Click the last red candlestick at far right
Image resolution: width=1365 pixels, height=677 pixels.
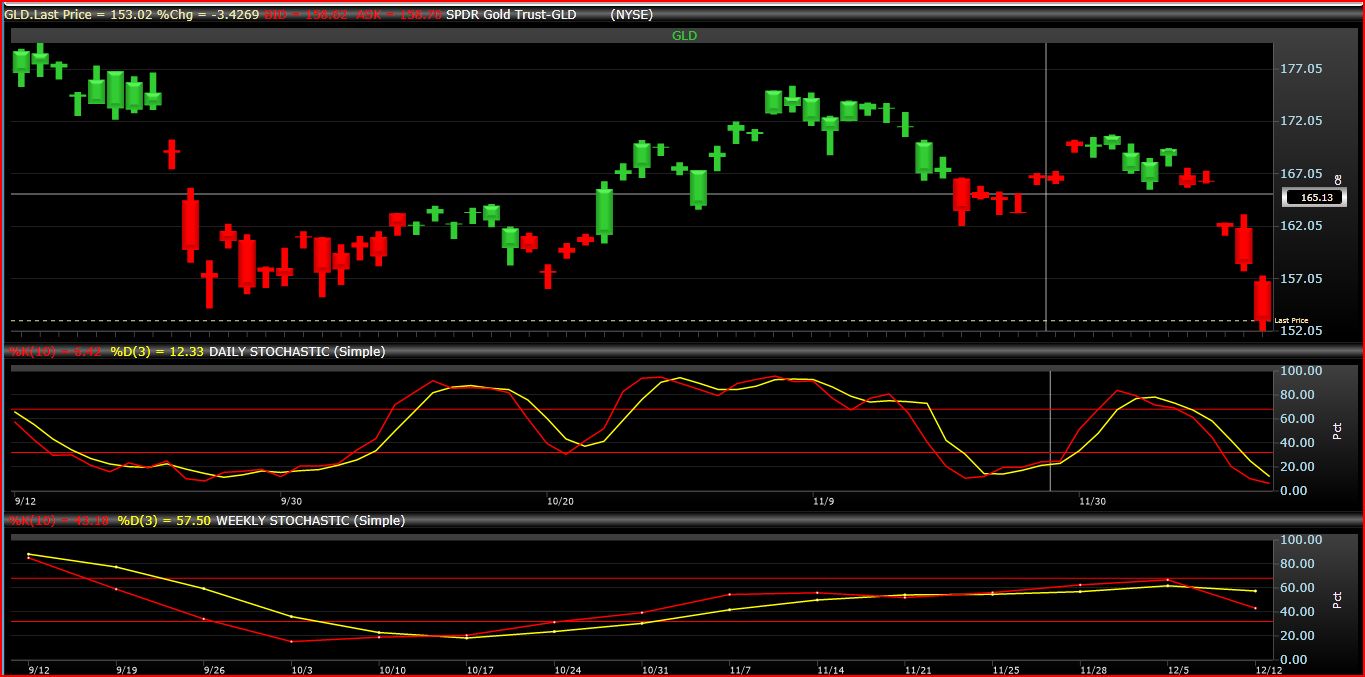tap(1262, 303)
